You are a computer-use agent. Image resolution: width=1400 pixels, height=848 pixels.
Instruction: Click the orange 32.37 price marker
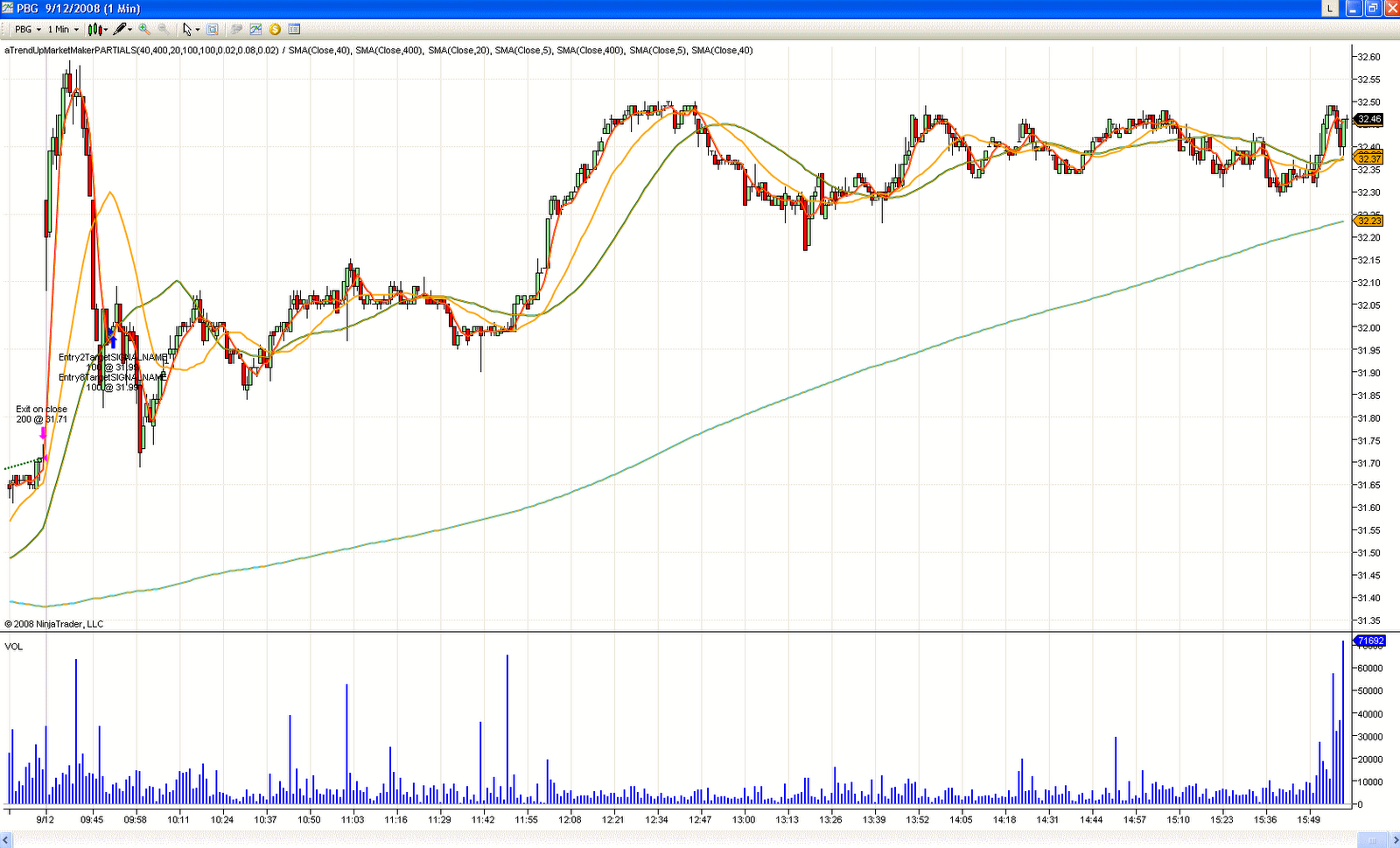click(1368, 158)
